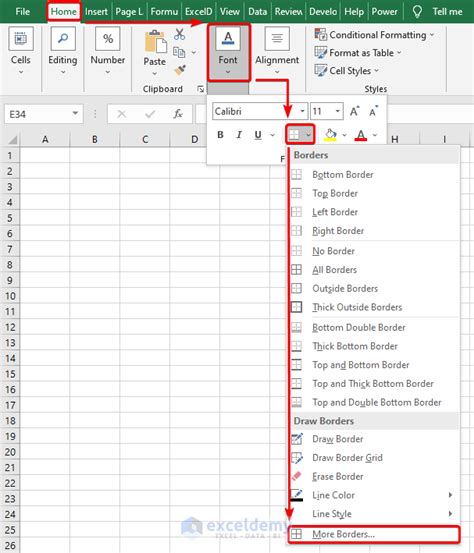Click the Insert Function fx icon
This screenshot has height=553, width=474.
click(178, 114)
